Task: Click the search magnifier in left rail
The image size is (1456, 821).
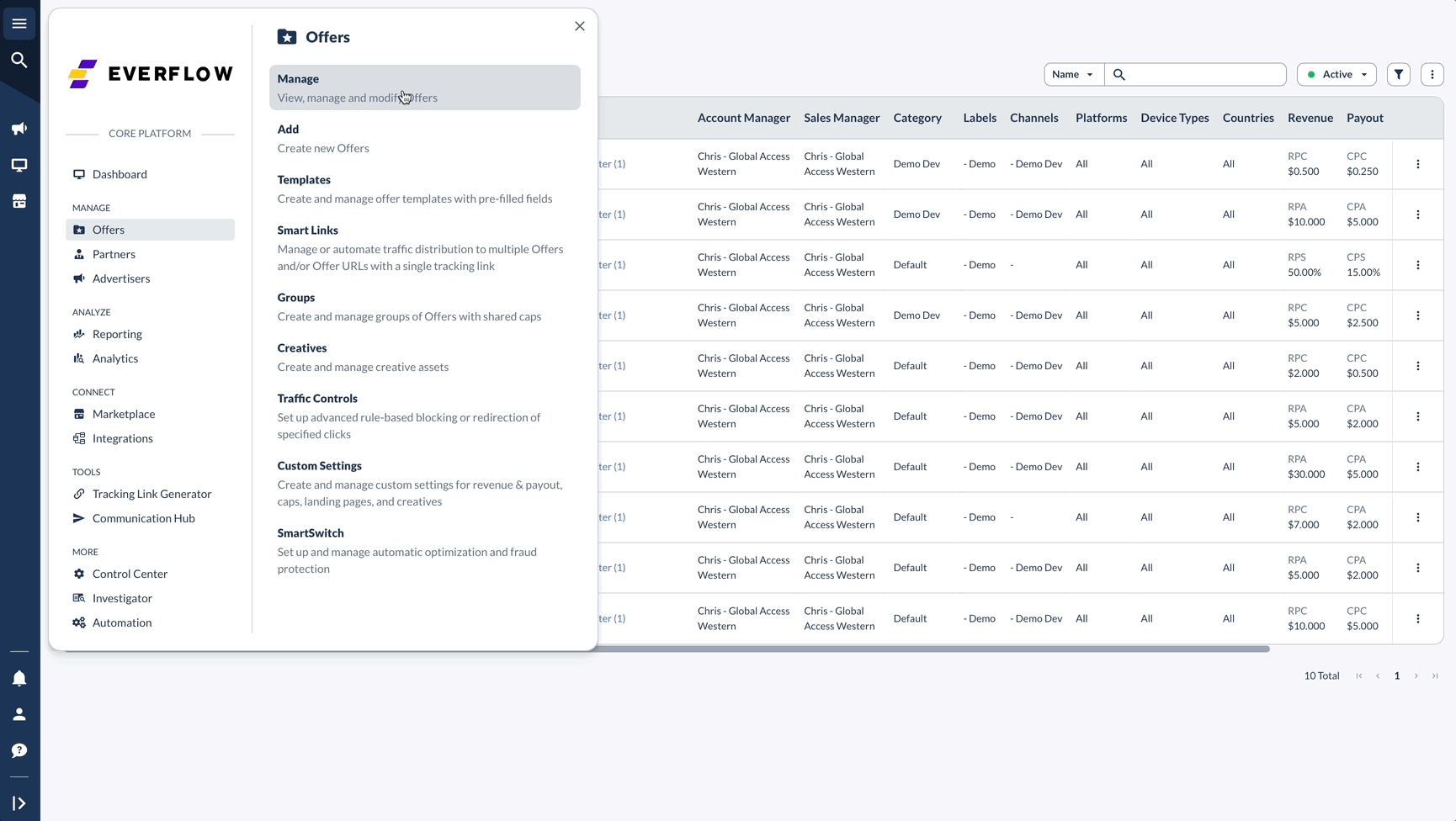Action: tap(19, 60)
